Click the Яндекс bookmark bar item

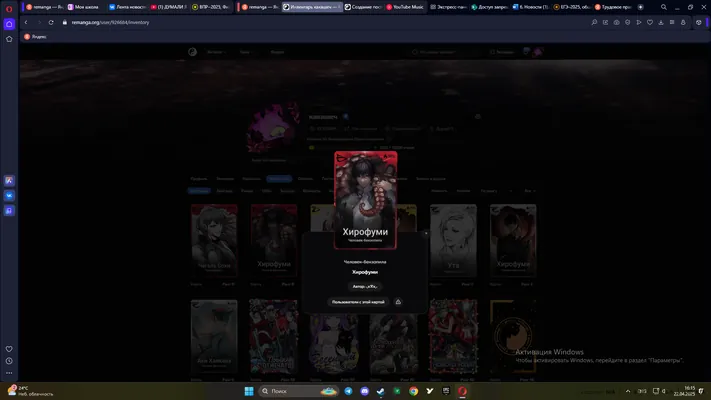click(x=35, y=37)
